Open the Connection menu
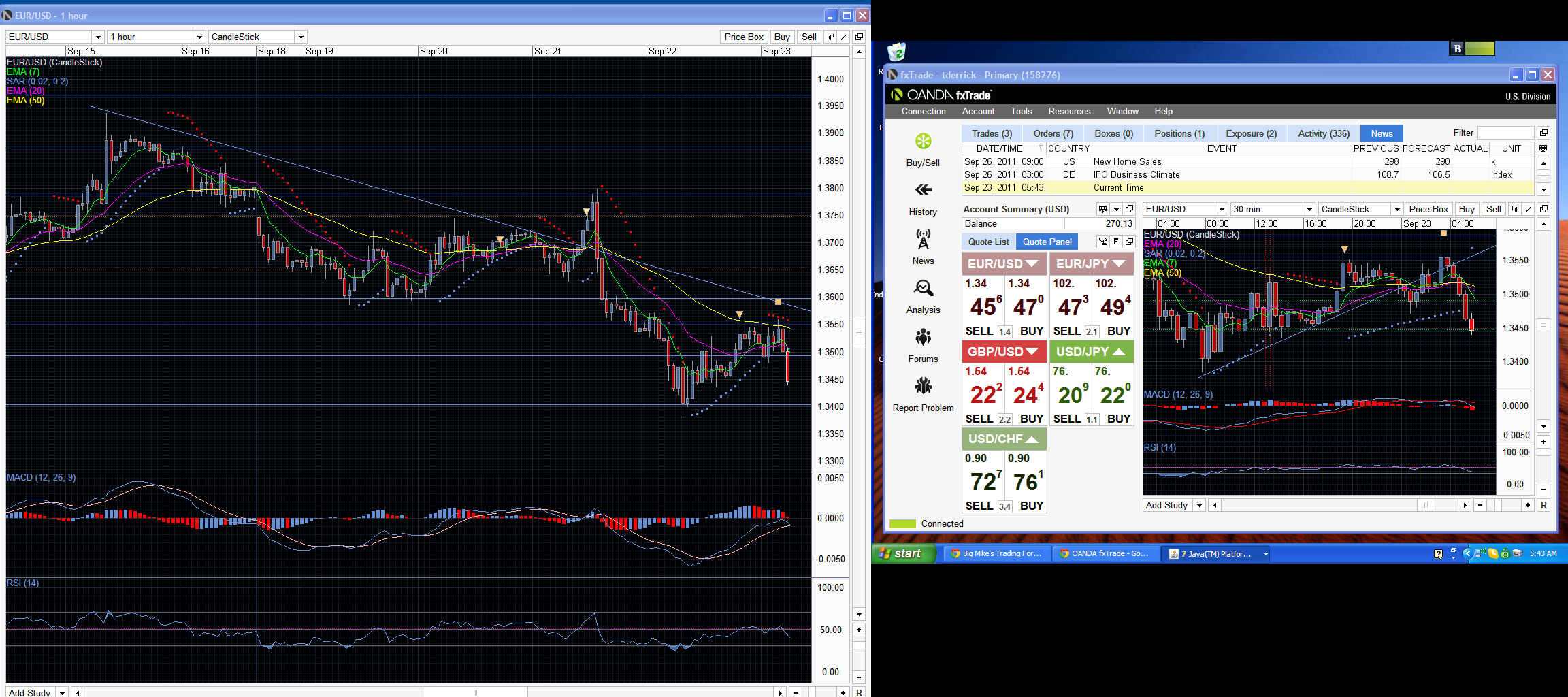 [x=924, y=111]
